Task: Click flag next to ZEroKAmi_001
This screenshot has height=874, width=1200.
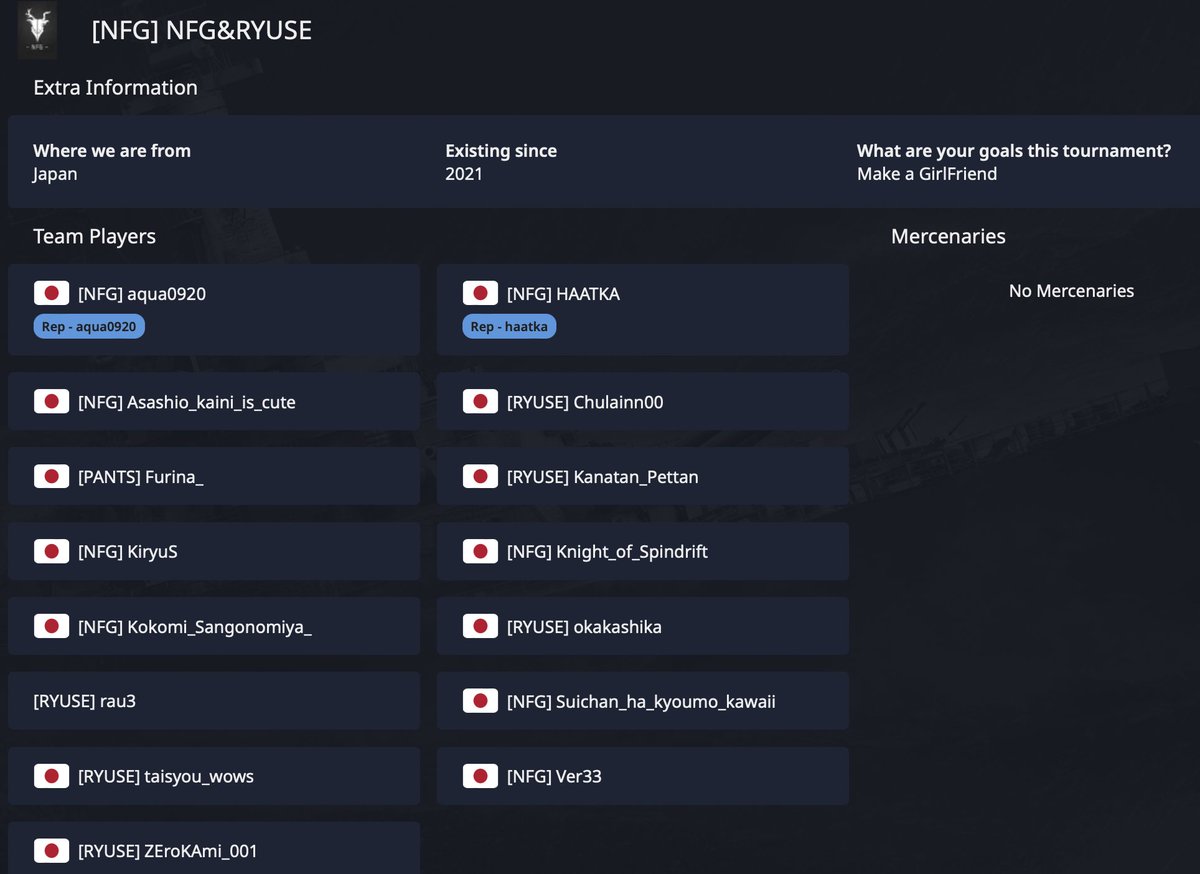Action: [51, 851]
